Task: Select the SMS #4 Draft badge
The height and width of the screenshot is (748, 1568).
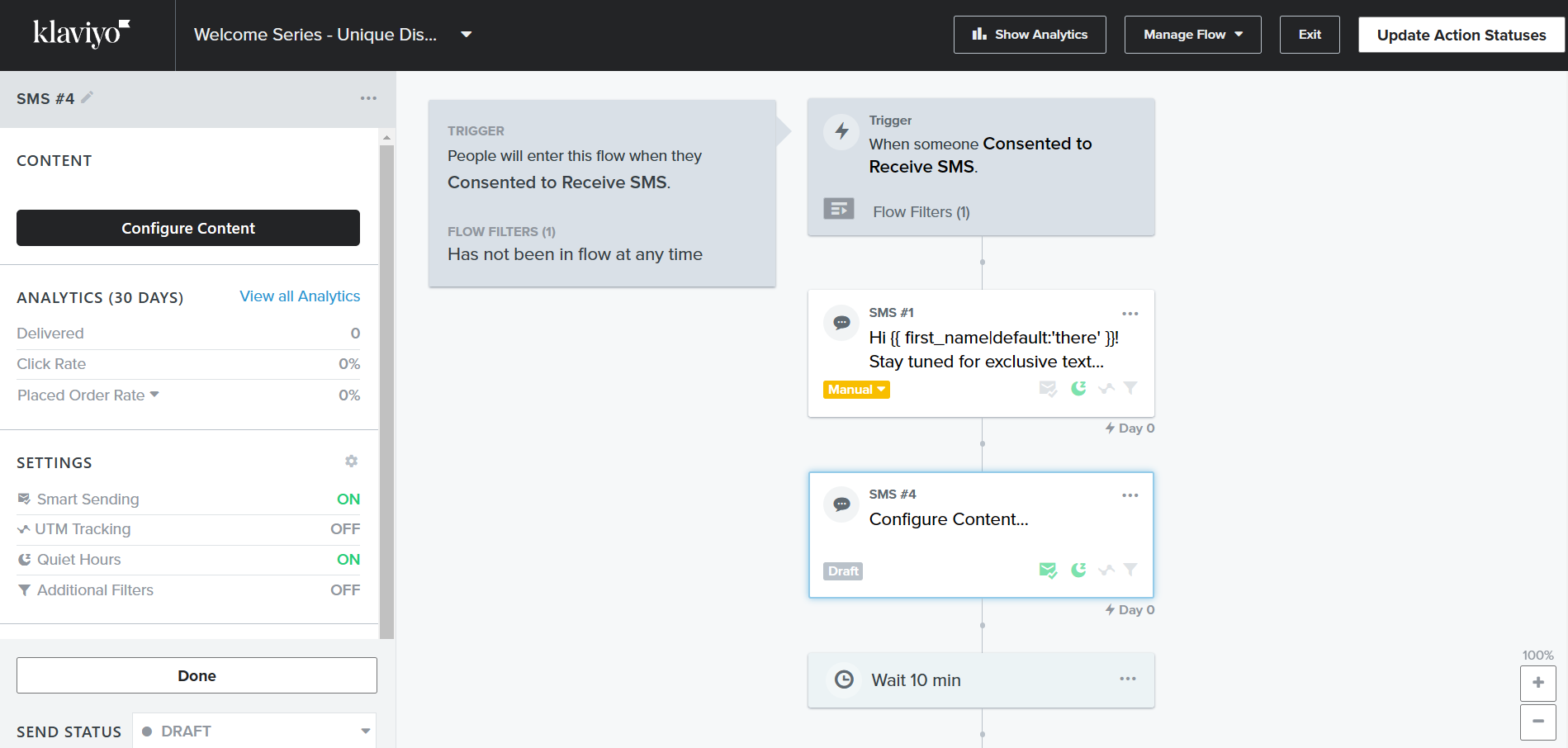Action: 843,571
